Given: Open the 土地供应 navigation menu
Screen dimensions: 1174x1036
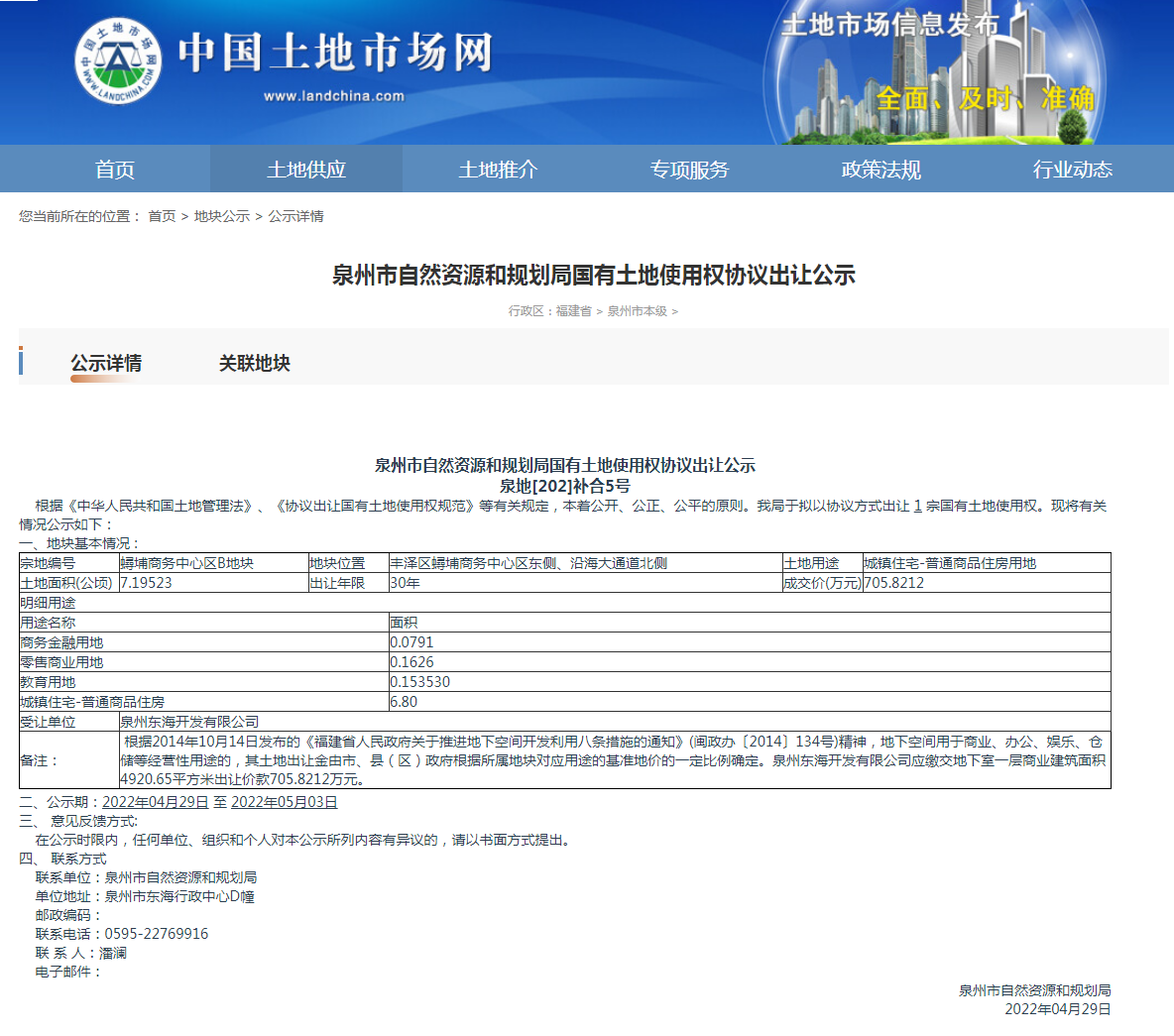Looking at the screenshot, I should point(305,169).
